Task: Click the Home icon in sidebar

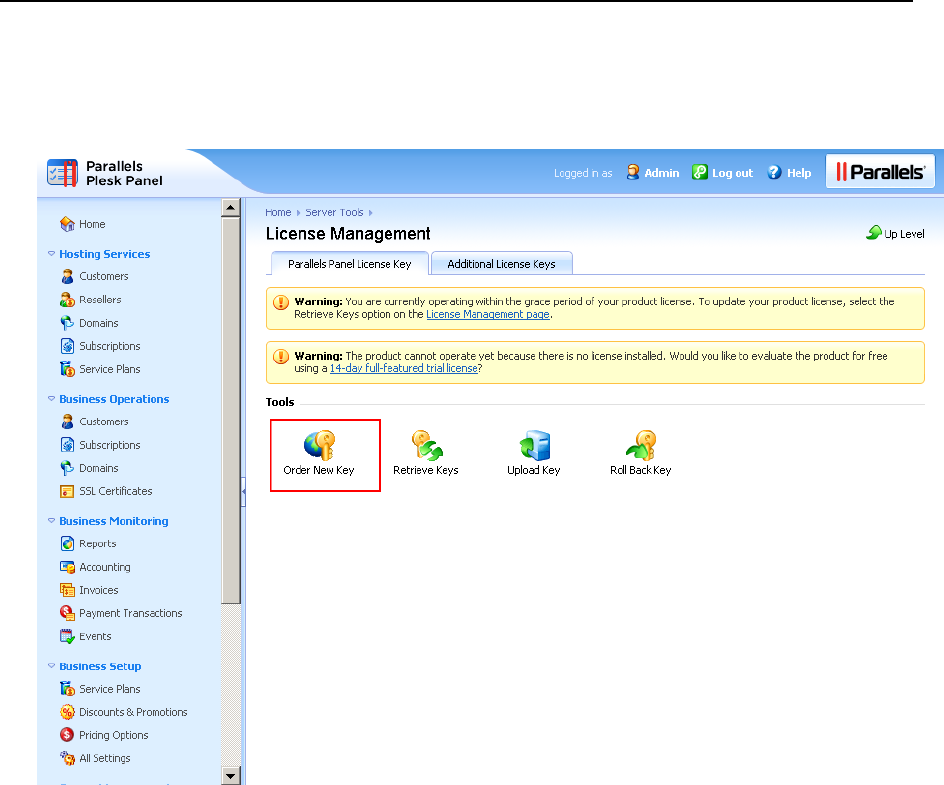Action: click(67, 224)
